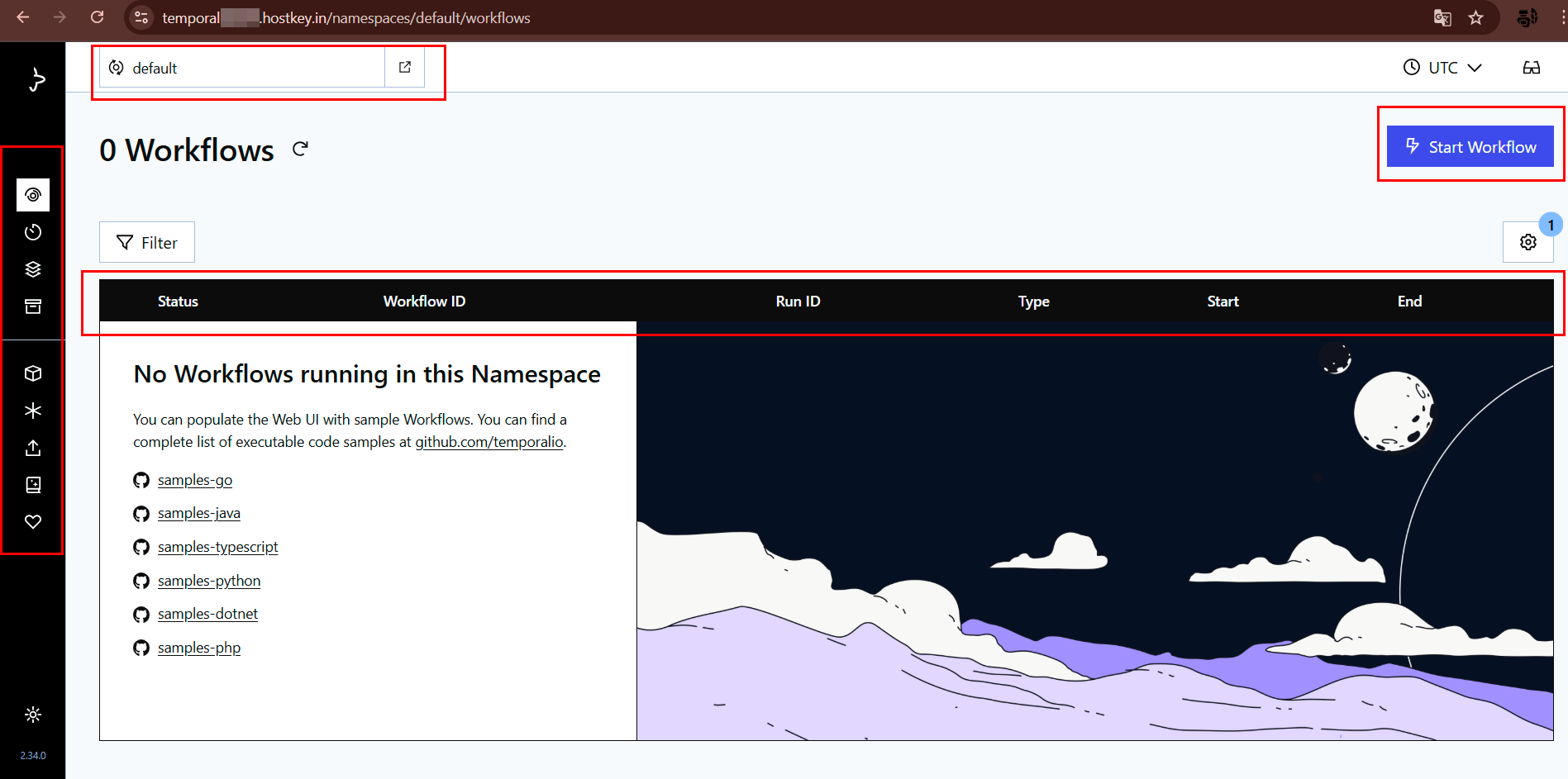This screenshot has width=1568, height=779.
Task: Open the table columns settings gear
Action: (x=1527, y=242)
